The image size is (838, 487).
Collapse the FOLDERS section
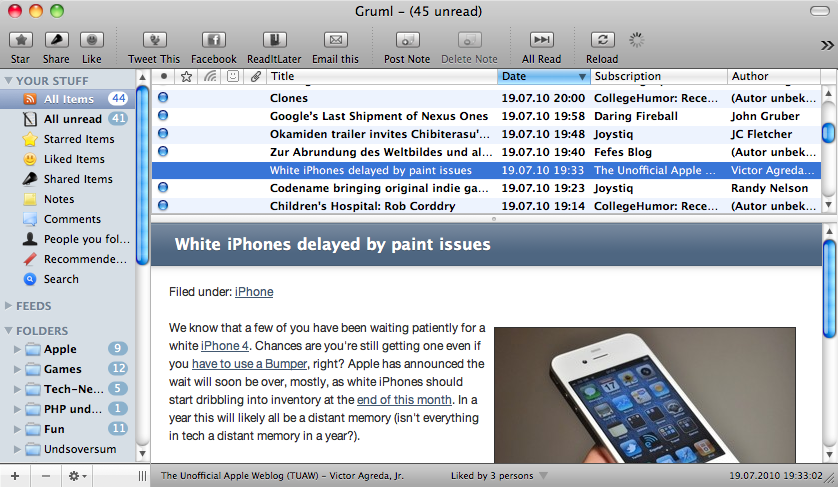[9, 330]
